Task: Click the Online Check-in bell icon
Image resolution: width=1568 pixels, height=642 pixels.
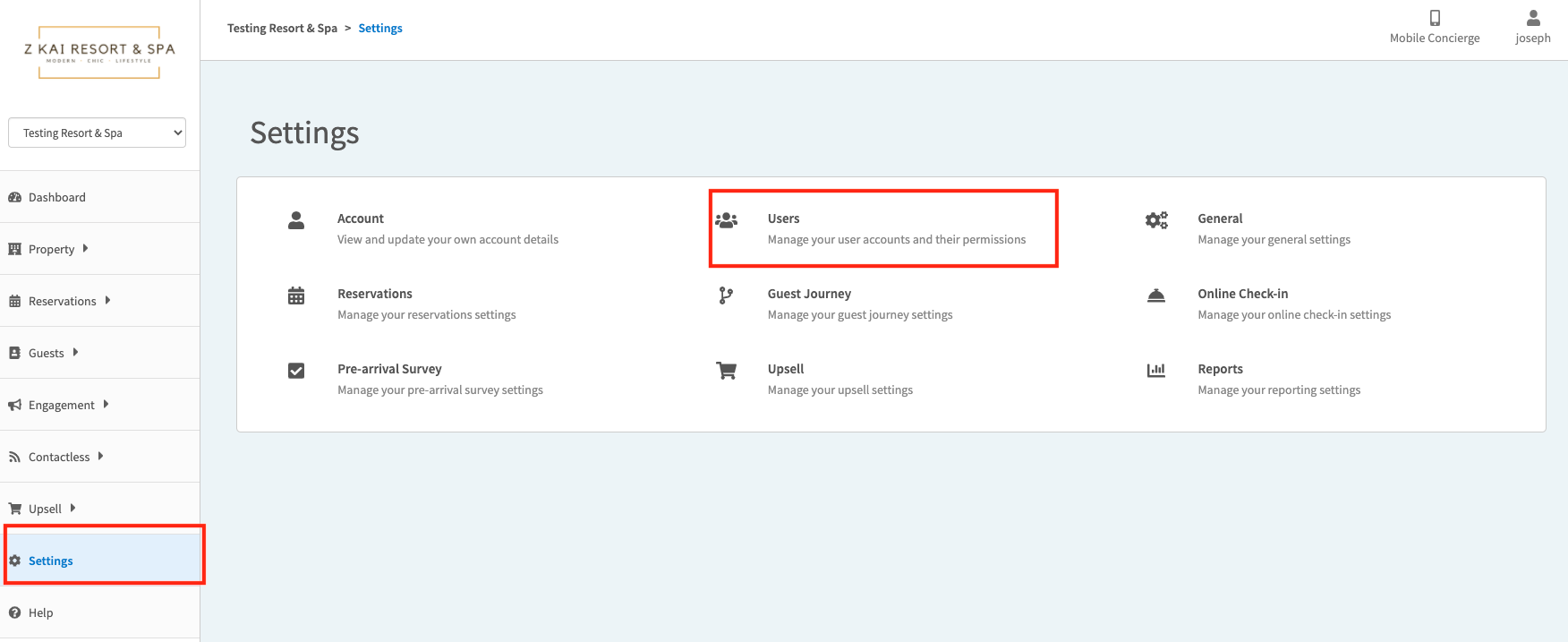Action: tap(1156, 295)
